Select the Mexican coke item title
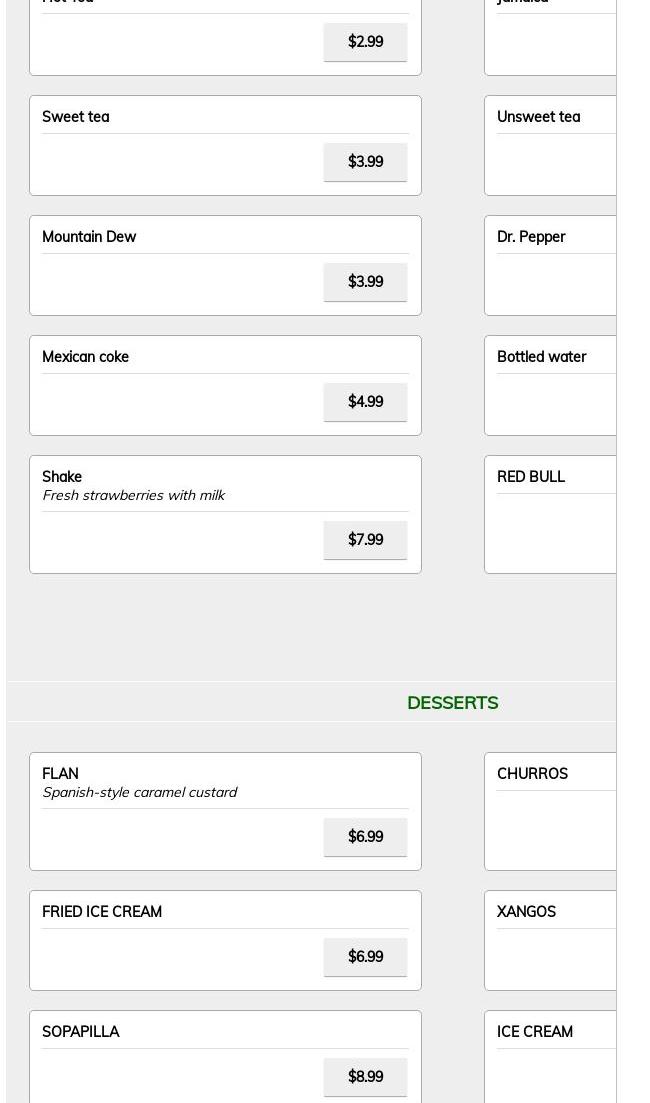The width and height of the screenshot is (650, 1103). pyautogui.click(x=85, y=357)
